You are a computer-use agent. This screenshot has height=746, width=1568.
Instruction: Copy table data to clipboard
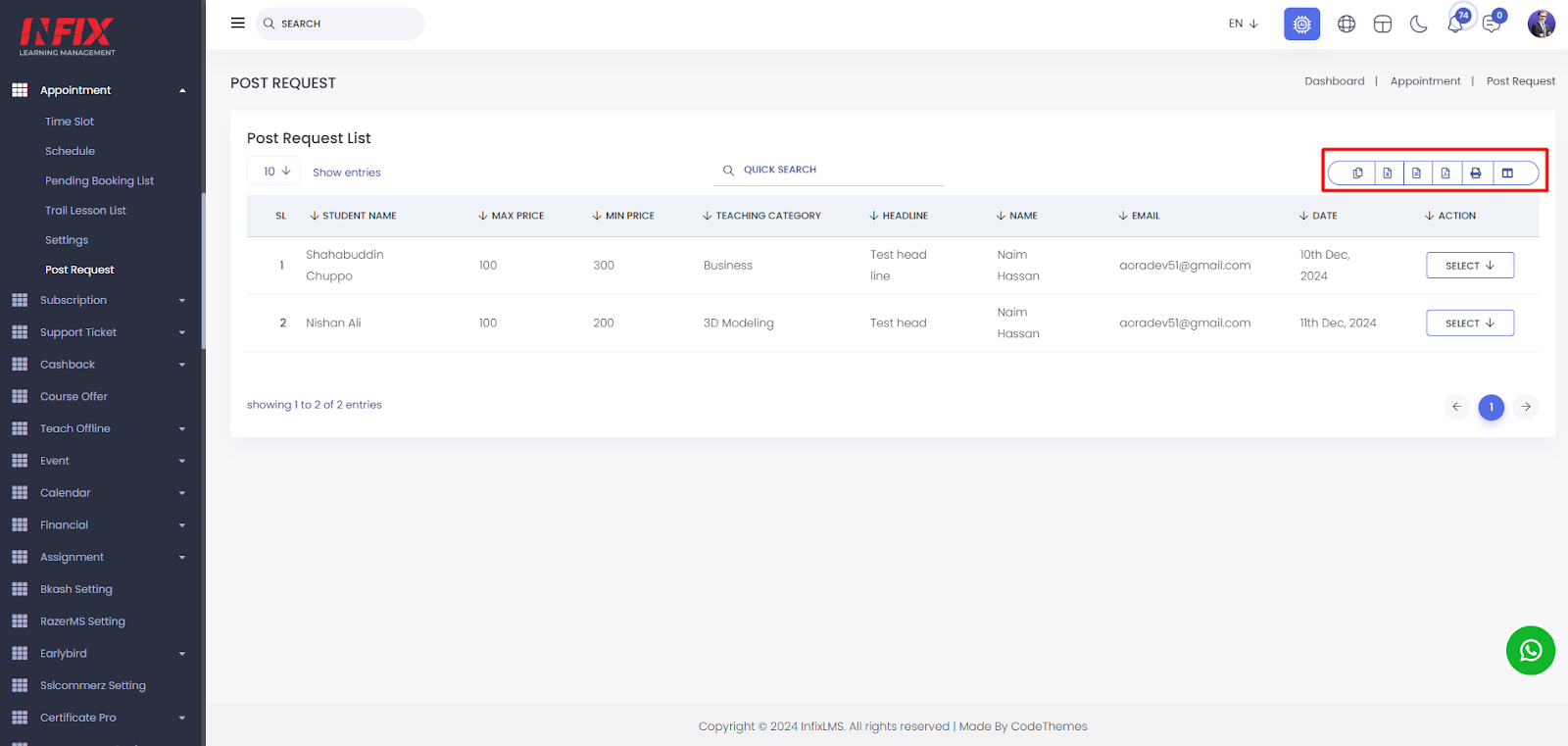tap(1357, 174)
